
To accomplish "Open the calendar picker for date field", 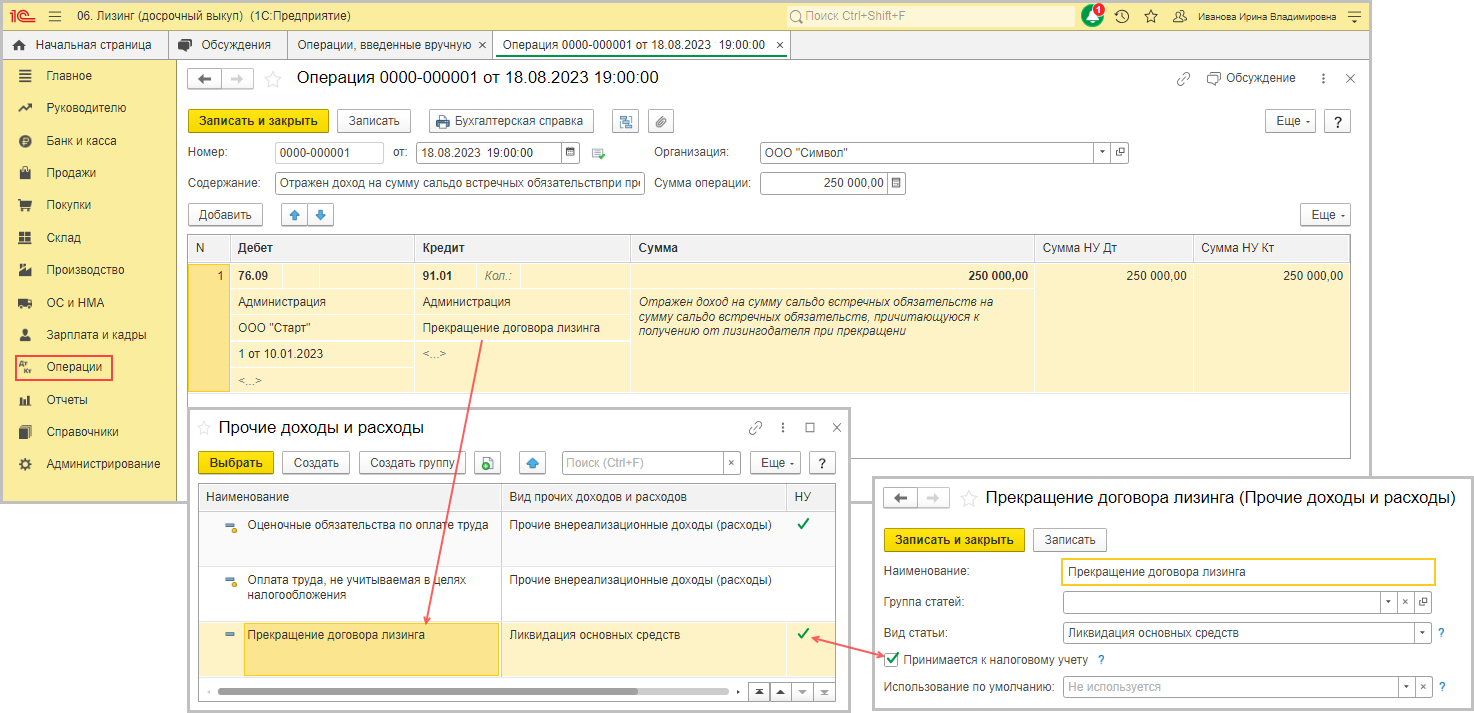I will pyautogui.click(x=571, y=153).
